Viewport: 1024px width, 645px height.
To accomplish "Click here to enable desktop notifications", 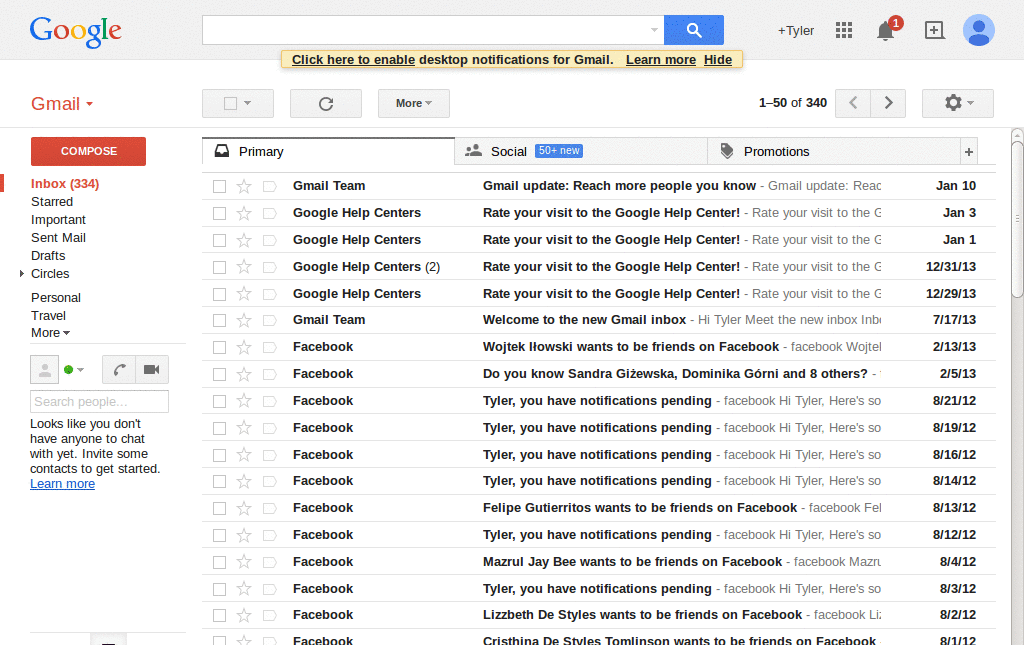I will [x=353, y=59].
